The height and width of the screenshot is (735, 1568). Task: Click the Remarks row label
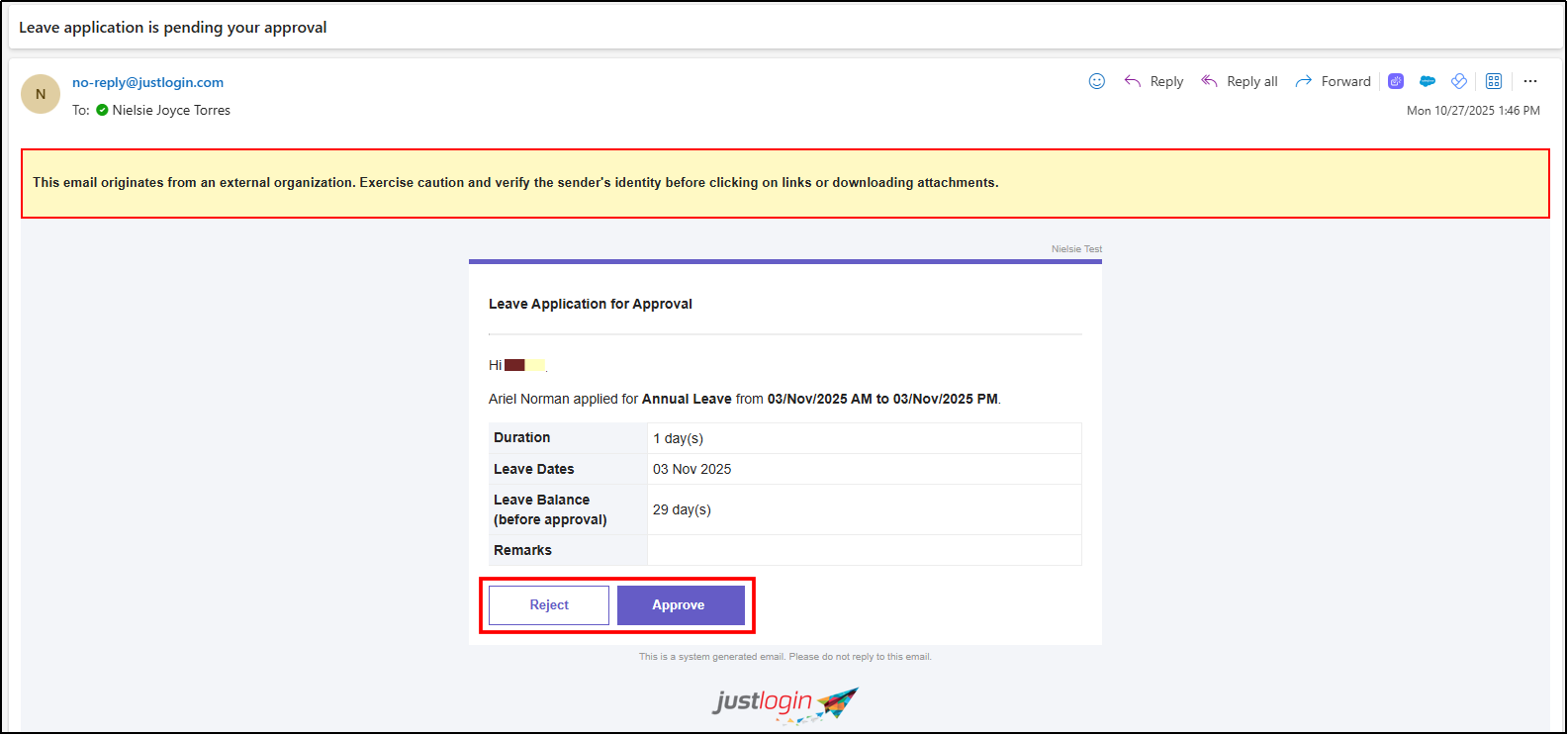point(522,550)
